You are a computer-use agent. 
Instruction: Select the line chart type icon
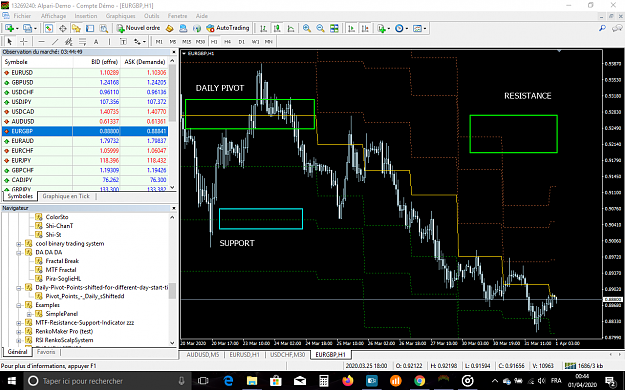(291, 28)
